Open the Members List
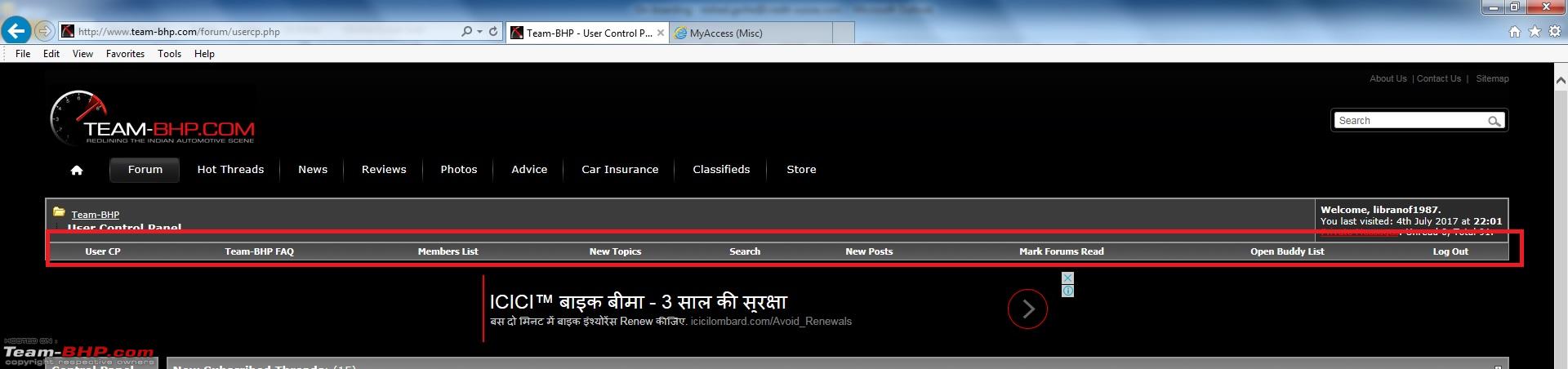Screen dimensions: 1568x369 point(448,251)
